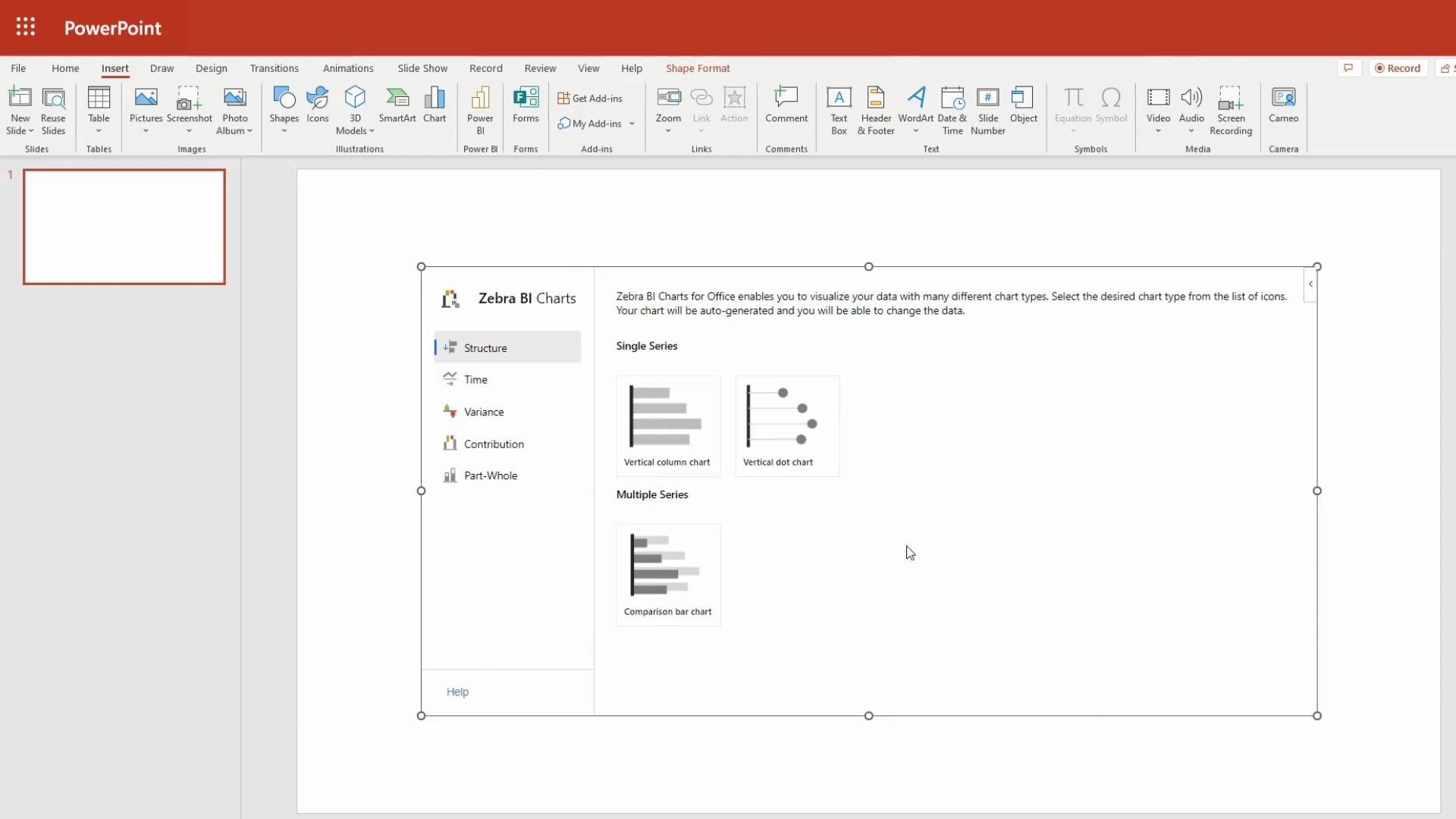Select the SmartArt icon in ribbon
The image size is (1456, 819).
tap(397, 104)
